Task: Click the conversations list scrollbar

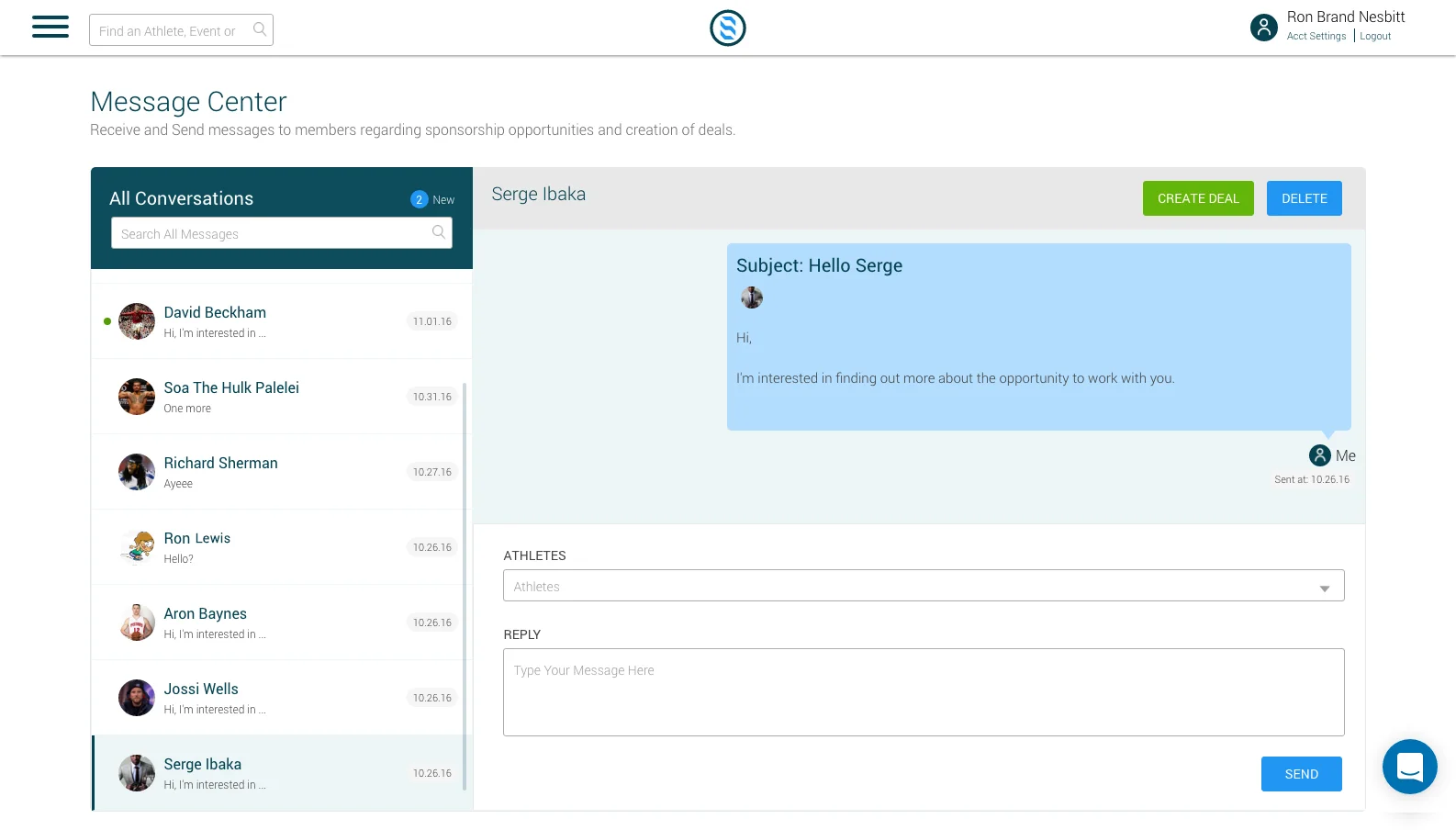Action: [465, 586]
